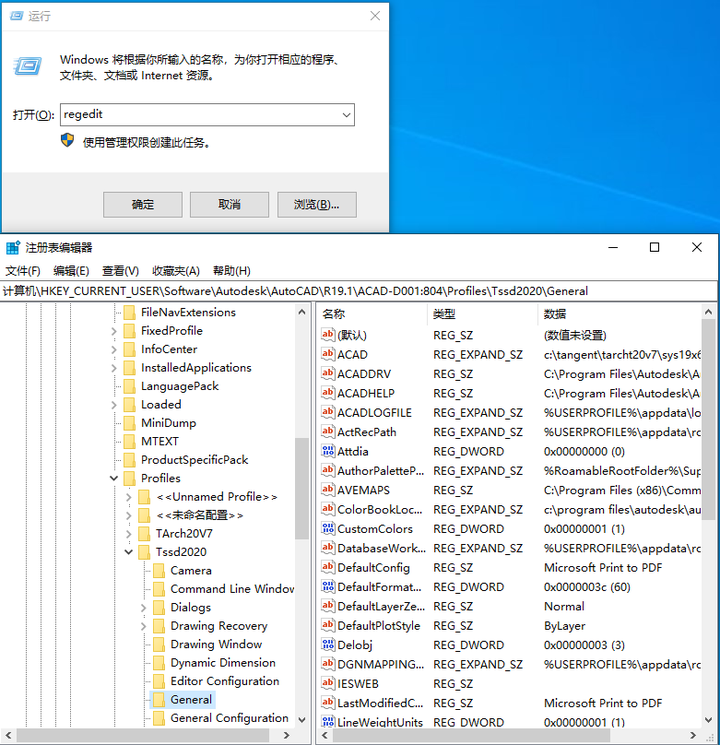This screenshot has height=745, width=720.
Task: Click the regedit text in Open field
Action: click(x=83, y=115)
